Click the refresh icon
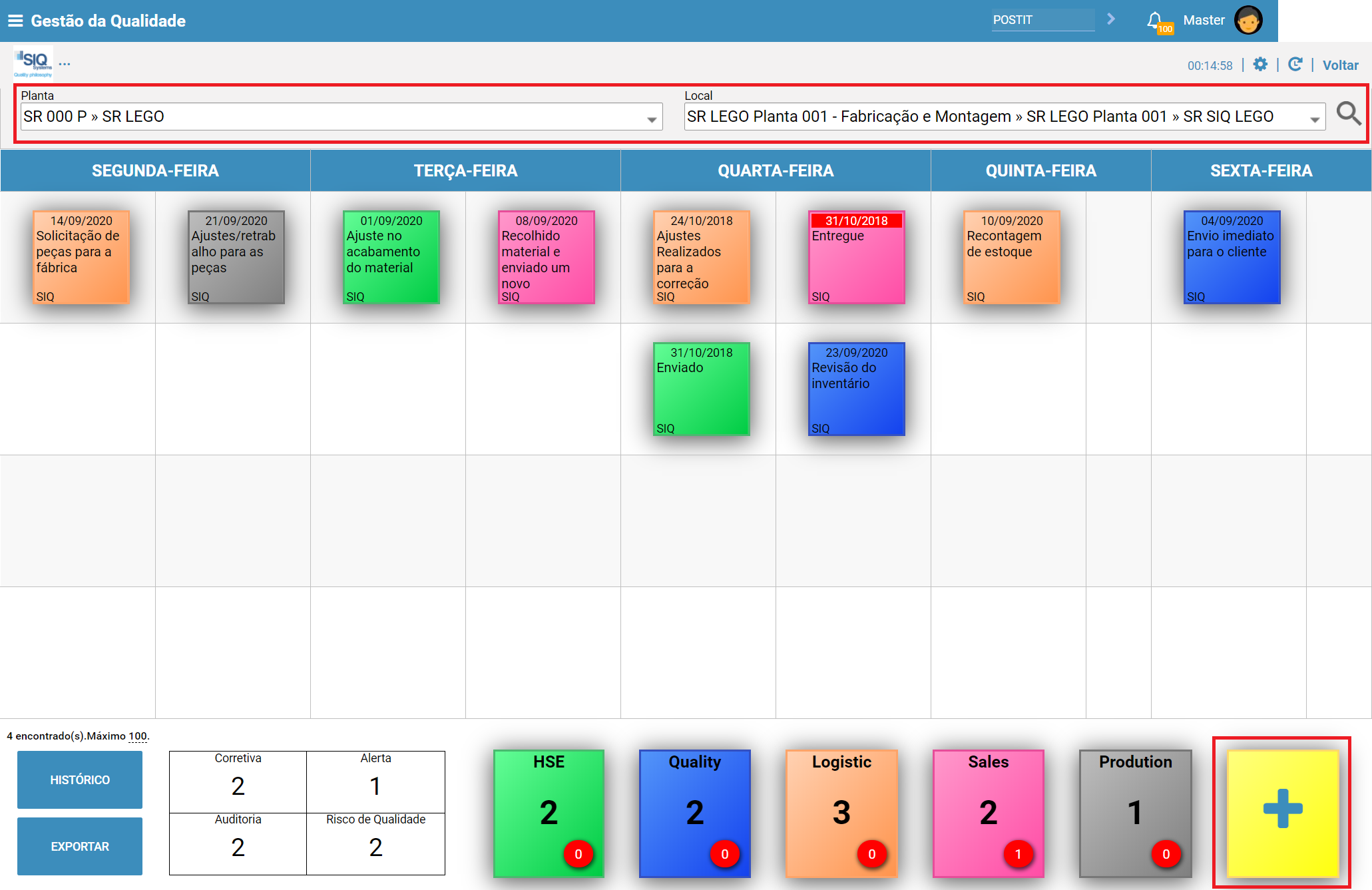 click(x=1295, y=65)
